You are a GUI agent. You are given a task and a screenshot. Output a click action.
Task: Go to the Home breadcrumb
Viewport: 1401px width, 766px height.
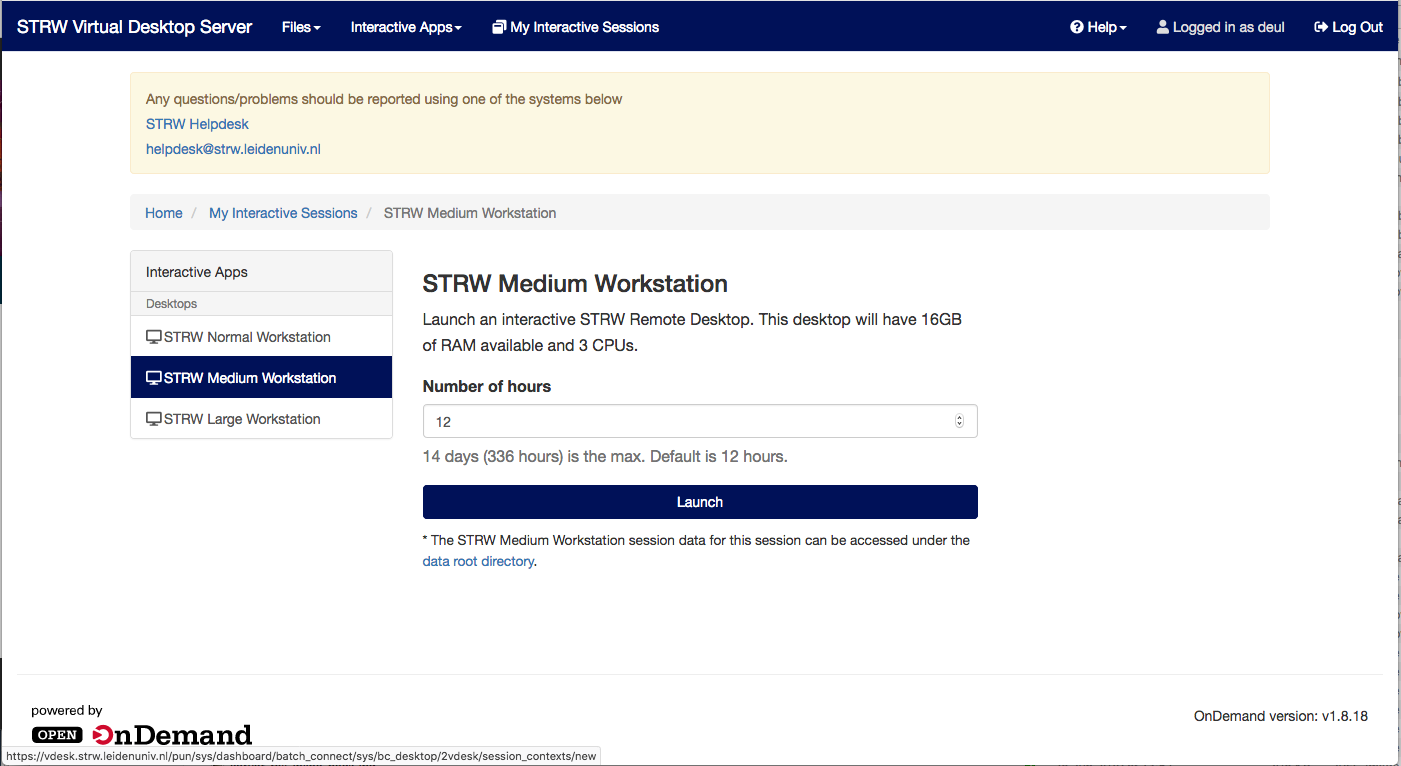[x=164, y=213]
